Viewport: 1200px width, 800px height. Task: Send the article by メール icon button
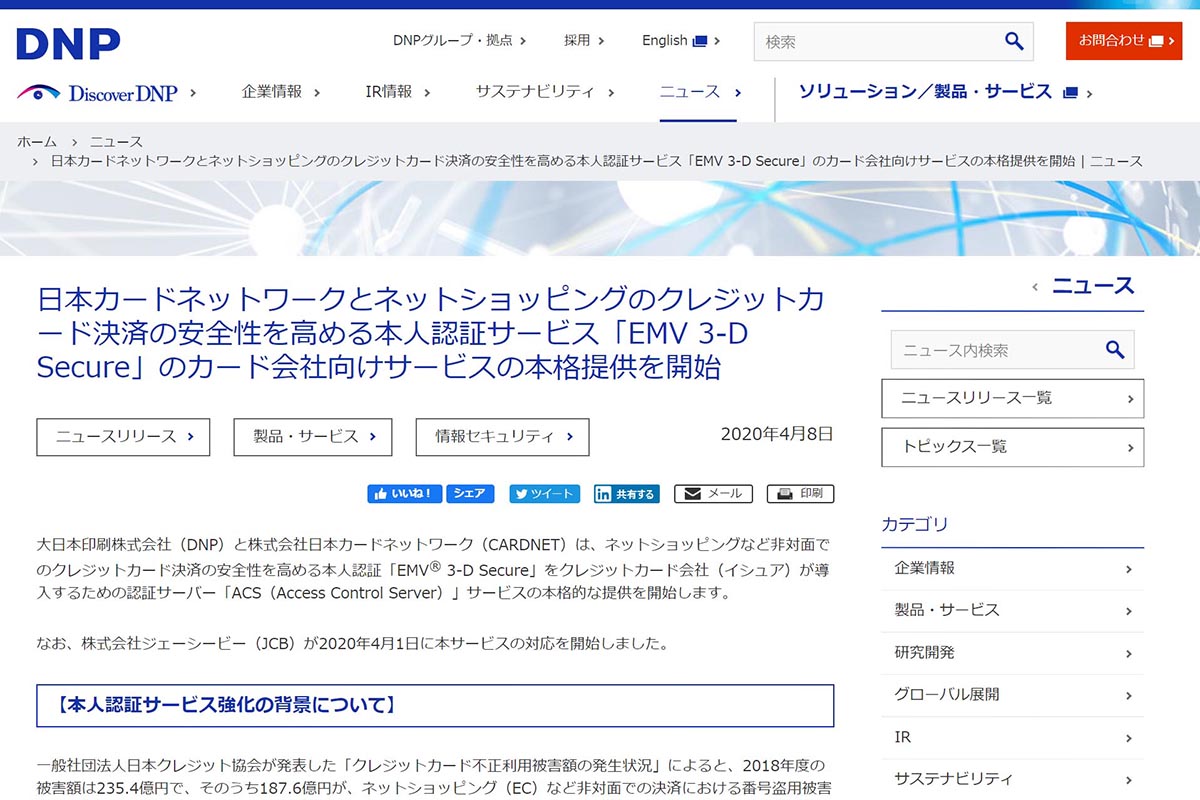[x=713, y=494]
